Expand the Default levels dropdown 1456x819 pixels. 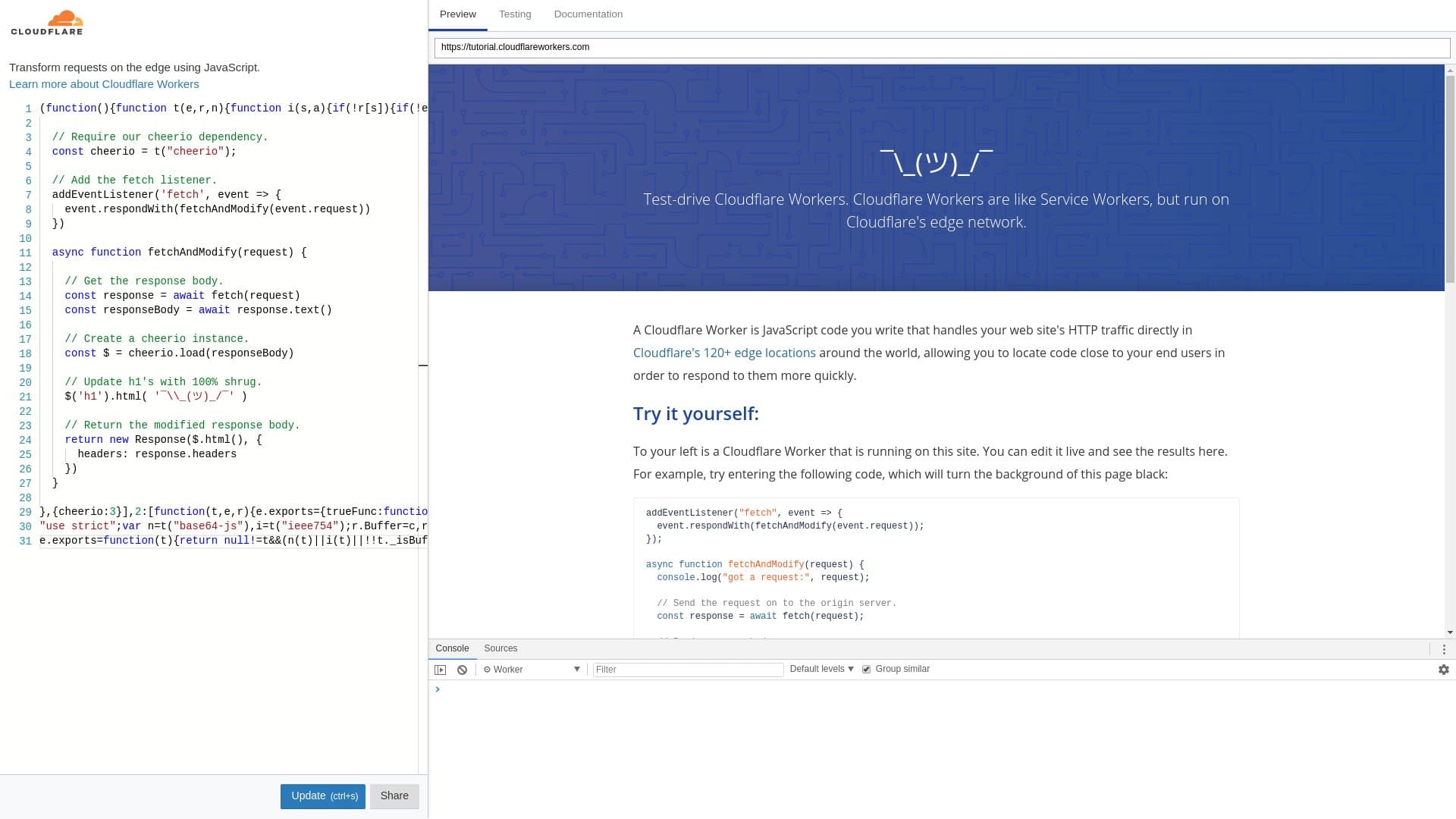click(822, 669)
